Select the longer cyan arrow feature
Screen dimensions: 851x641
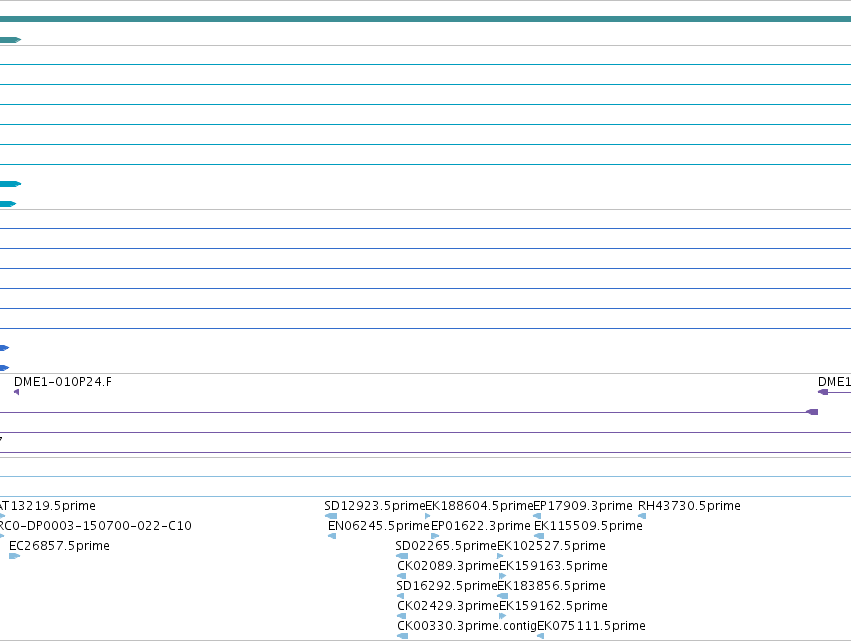(10, 184)
